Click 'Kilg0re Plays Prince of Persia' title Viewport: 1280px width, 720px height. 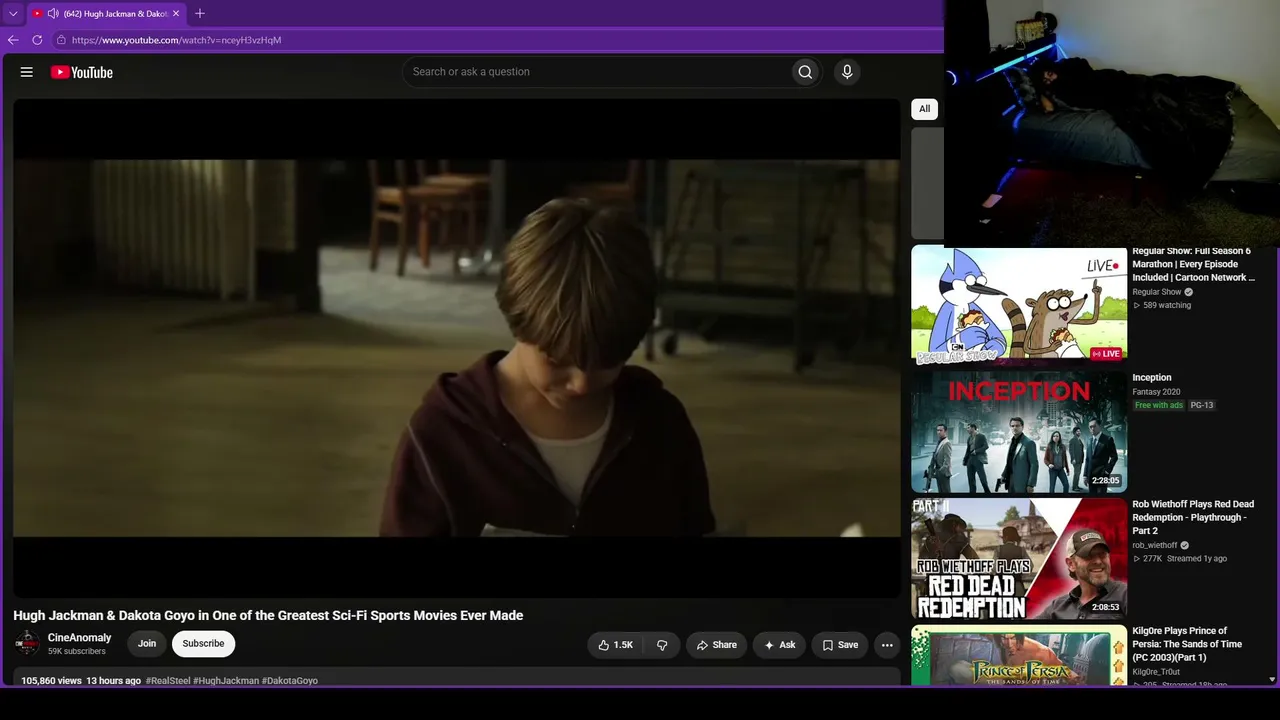point(1187,644)
